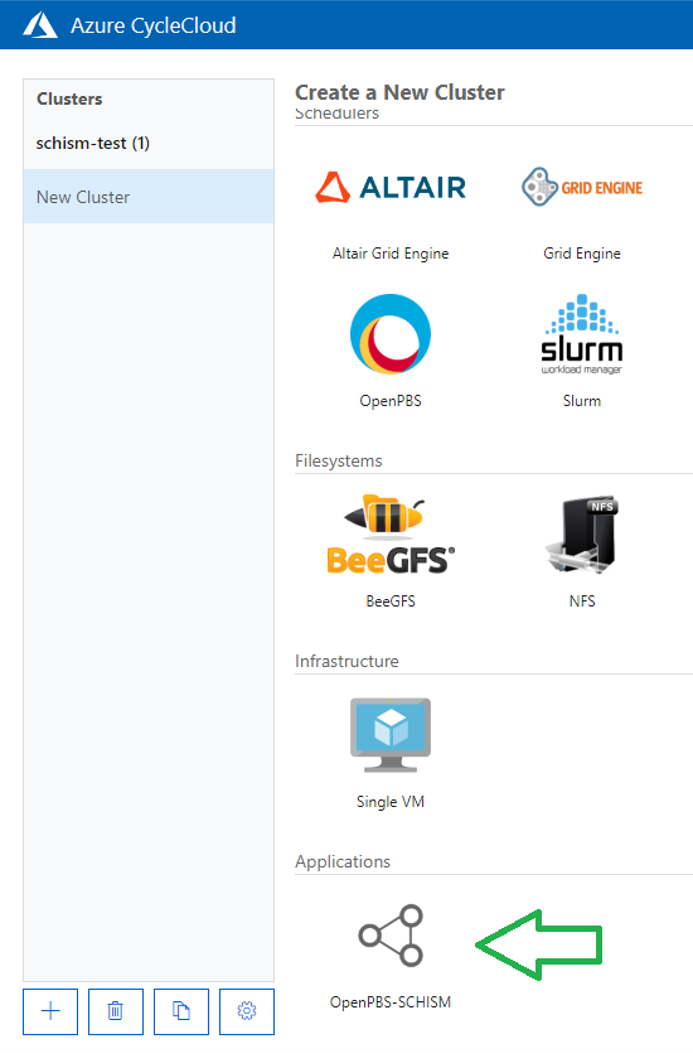The width and height of the screenshot is (693, 1053).
Task: Click the OpenPBS-SCHISM label text
Action: (390, 1002)
